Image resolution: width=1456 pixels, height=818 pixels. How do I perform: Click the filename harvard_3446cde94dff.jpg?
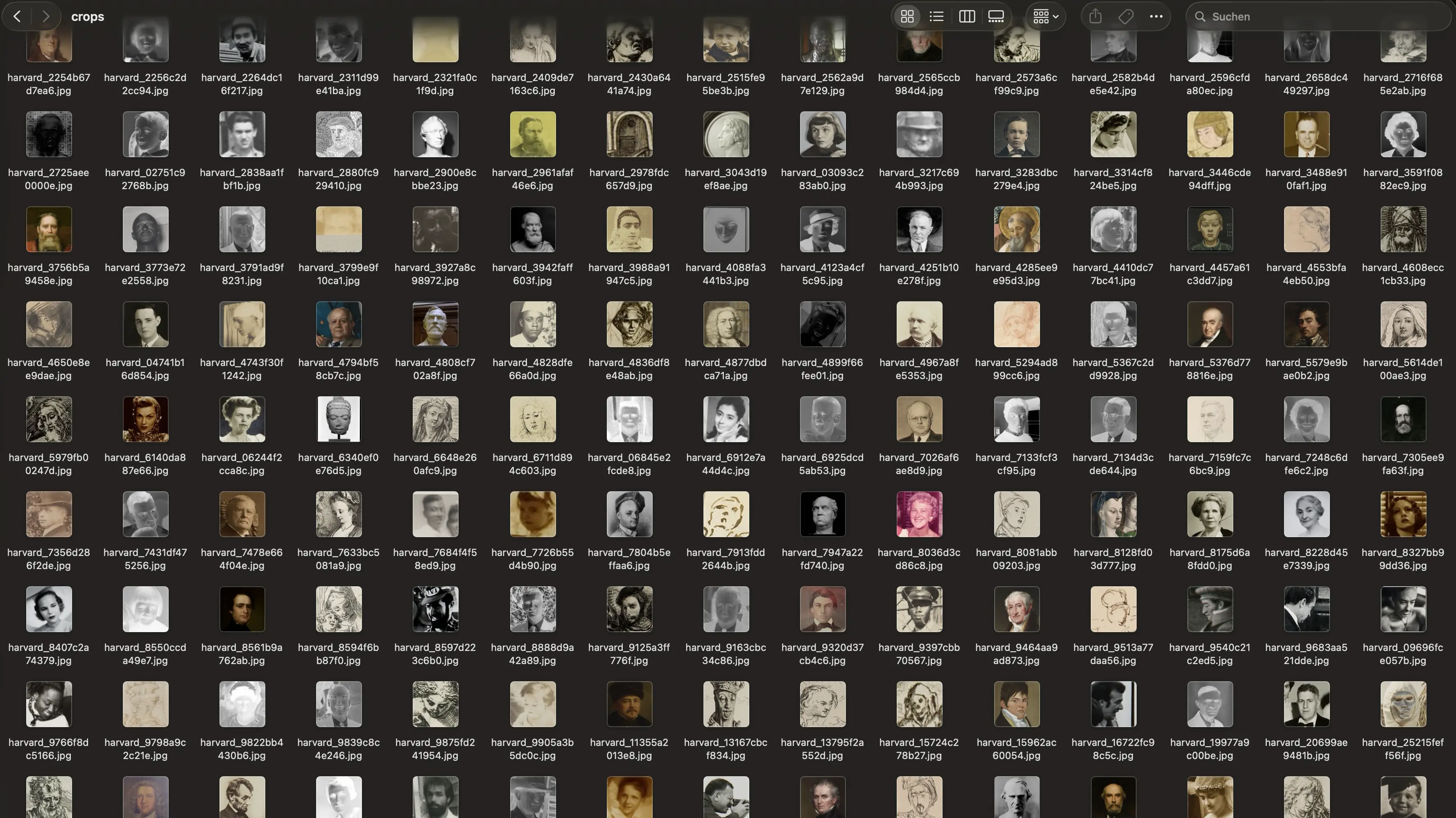coord(1210,179)
